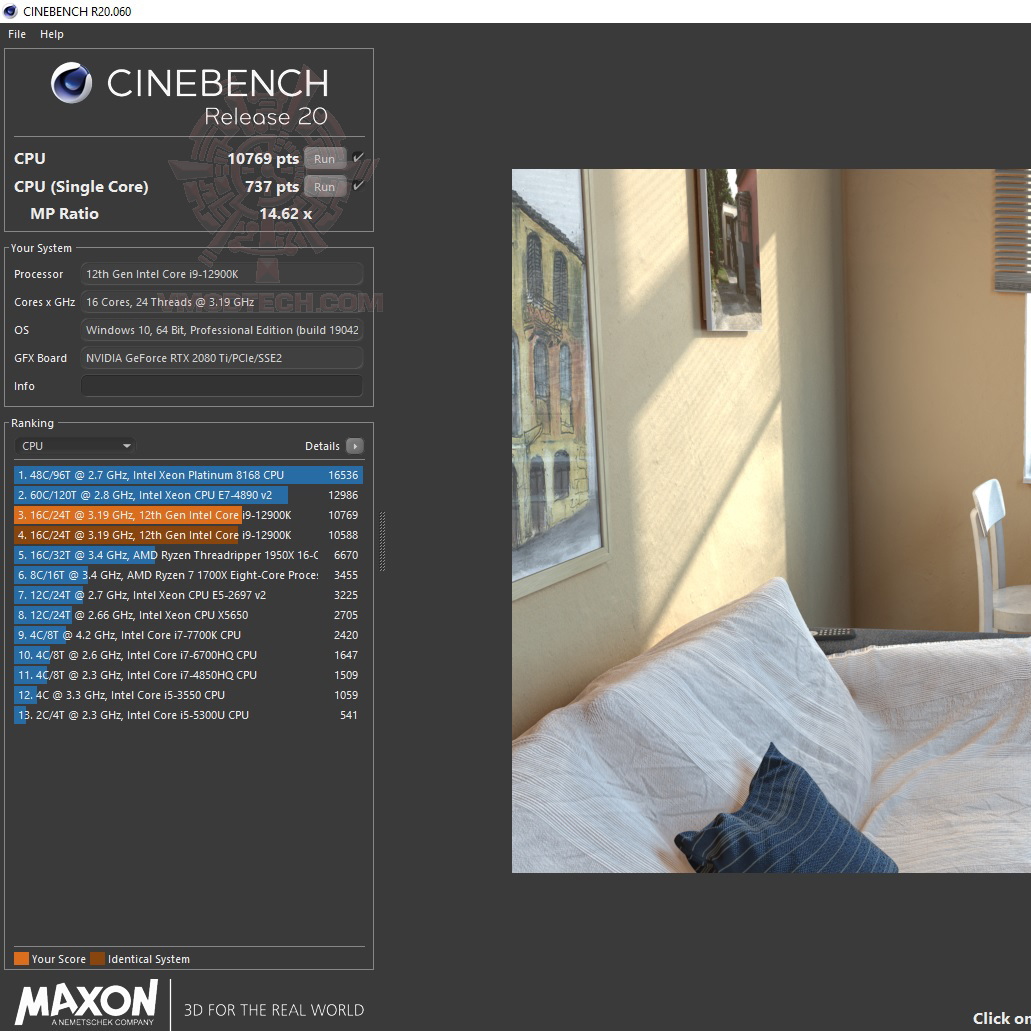The height and width of the screenshot is (1031, 1031).
Task: Select Ryzen 7 1700X ranking row
Action: click(188, 575)
